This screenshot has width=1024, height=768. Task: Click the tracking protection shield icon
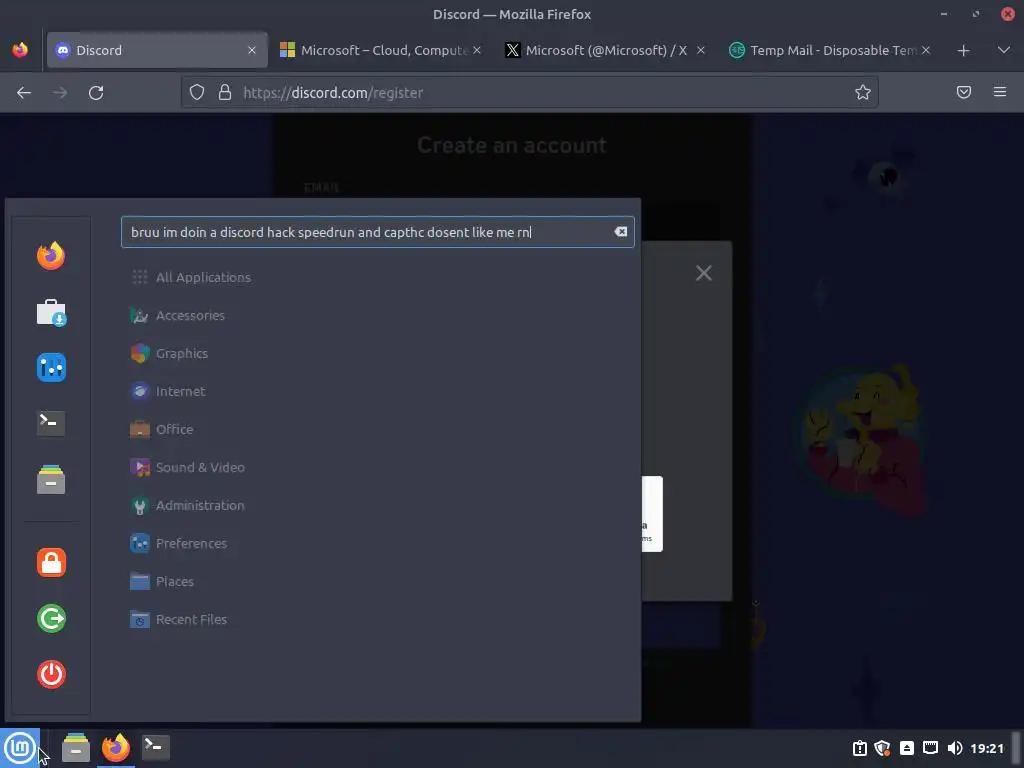coord(197,93)
